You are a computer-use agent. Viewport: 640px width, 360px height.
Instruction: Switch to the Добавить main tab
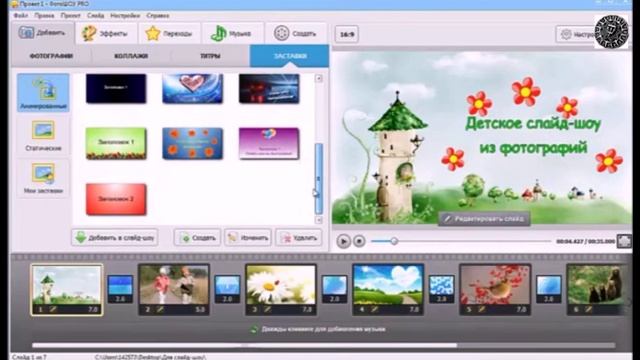[x=42, y=33]
